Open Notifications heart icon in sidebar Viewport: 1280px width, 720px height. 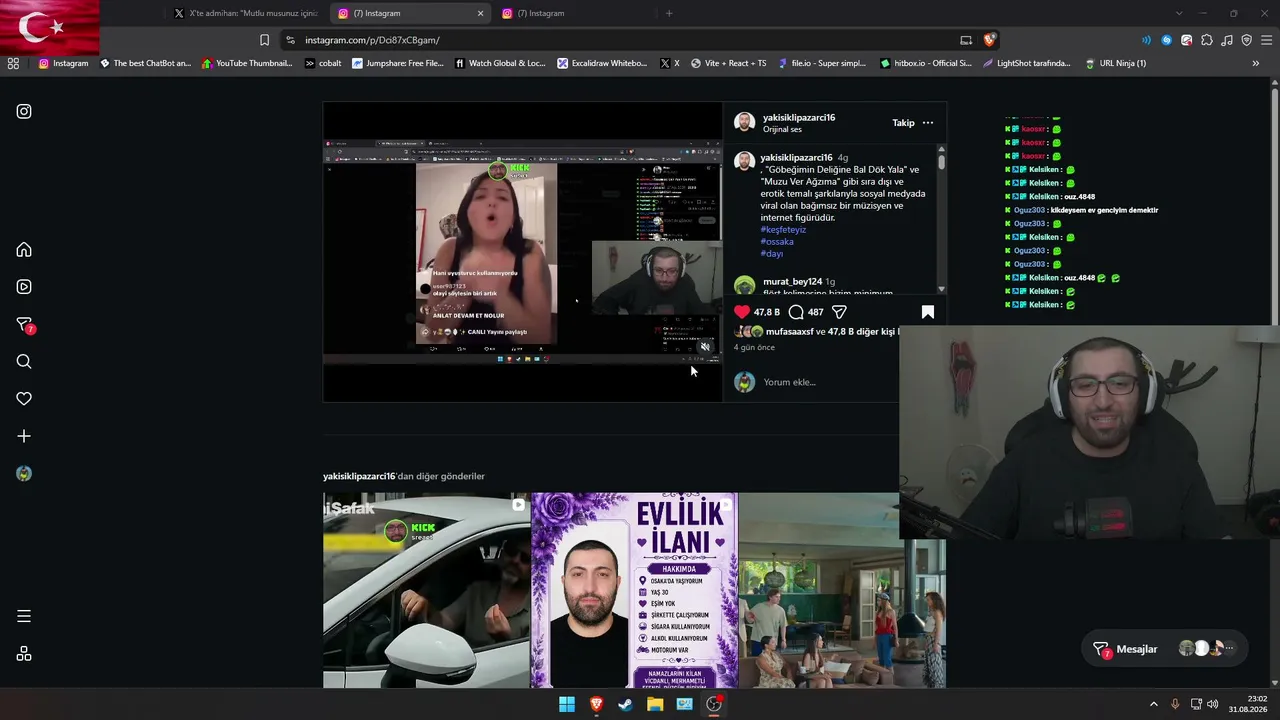click(x=24, y=399)
